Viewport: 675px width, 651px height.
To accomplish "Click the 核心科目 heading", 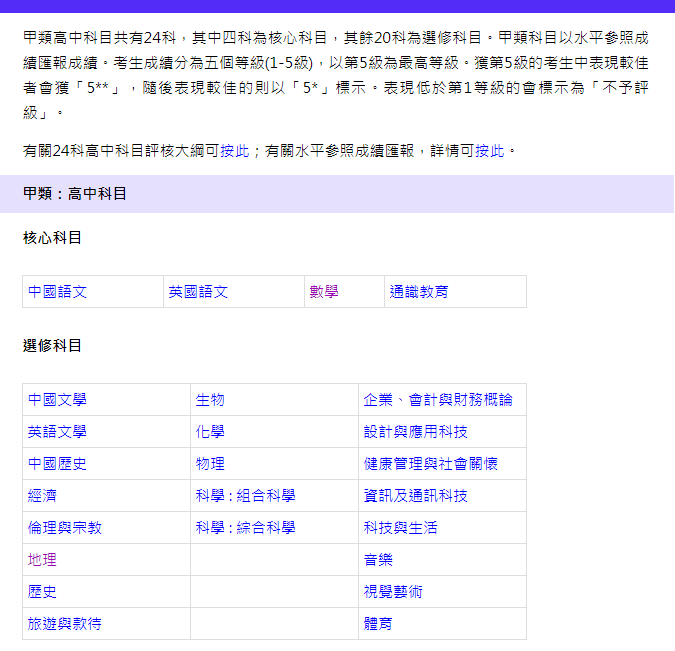I will 52,238.
